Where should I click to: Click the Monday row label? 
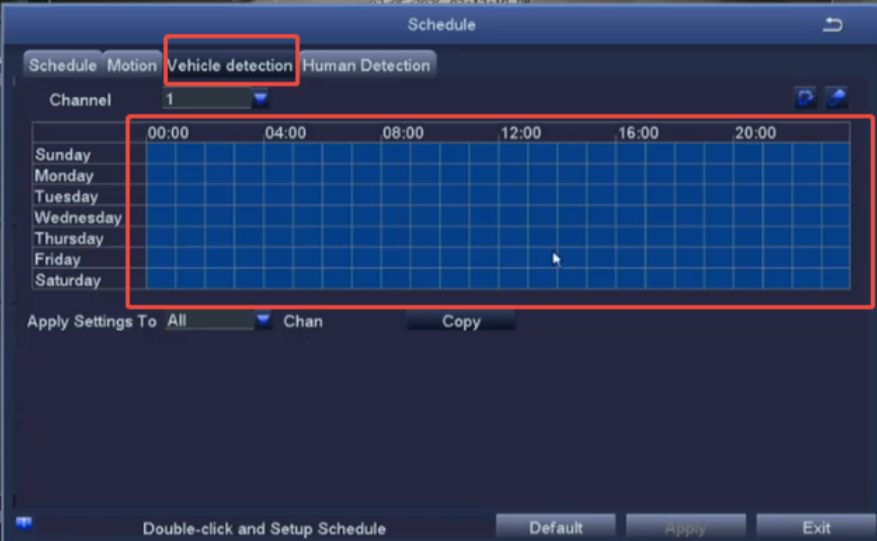(64, 176)
